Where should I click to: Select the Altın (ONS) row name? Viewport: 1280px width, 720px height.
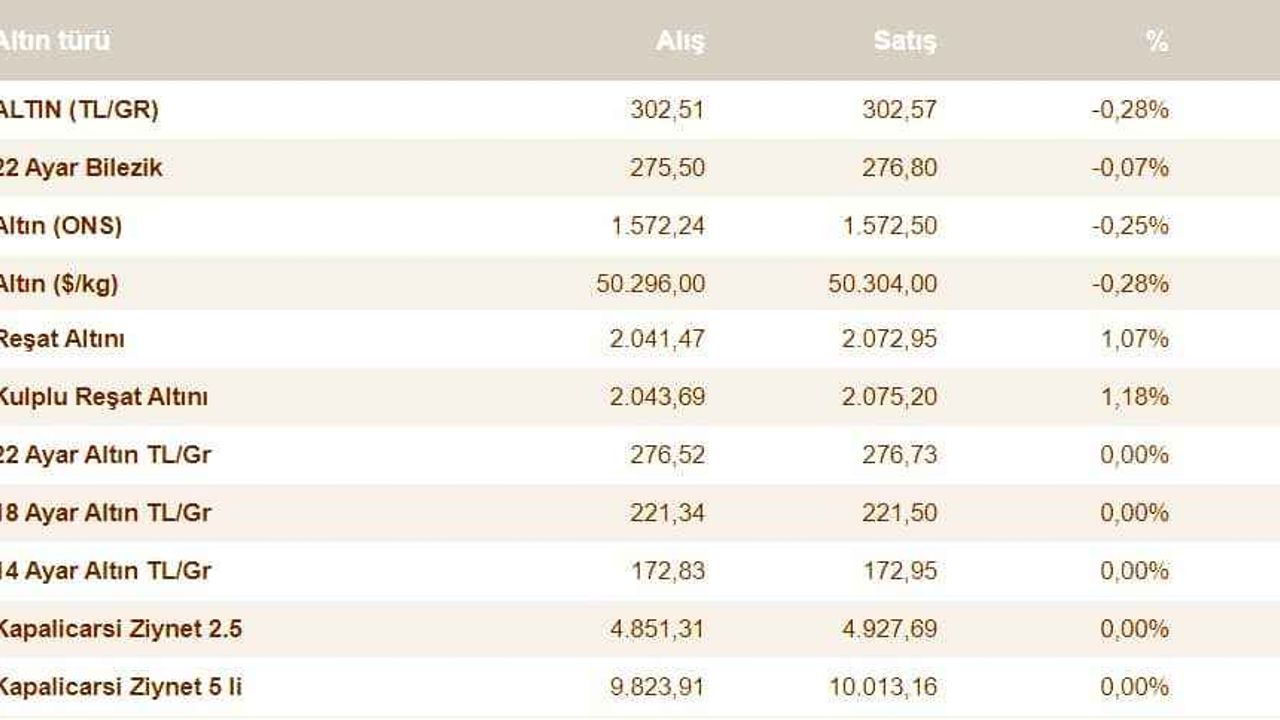point(60,226)
